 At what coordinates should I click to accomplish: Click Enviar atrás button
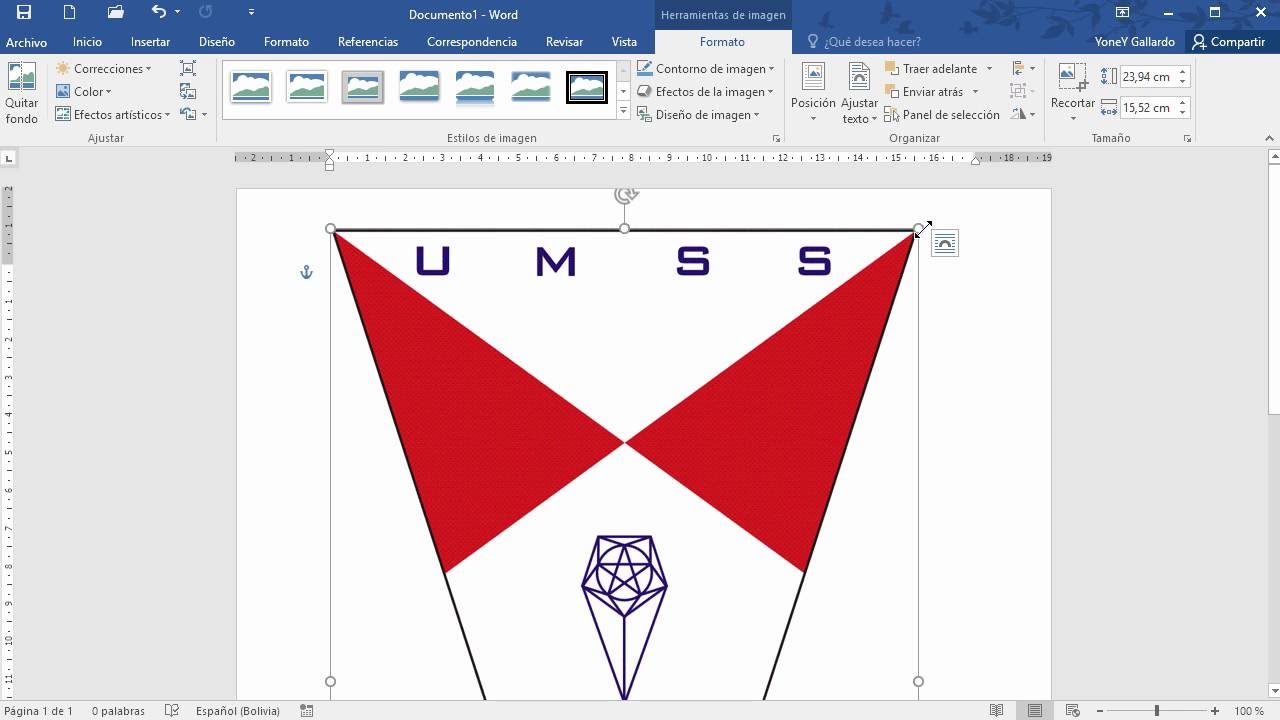pos(925,92)
